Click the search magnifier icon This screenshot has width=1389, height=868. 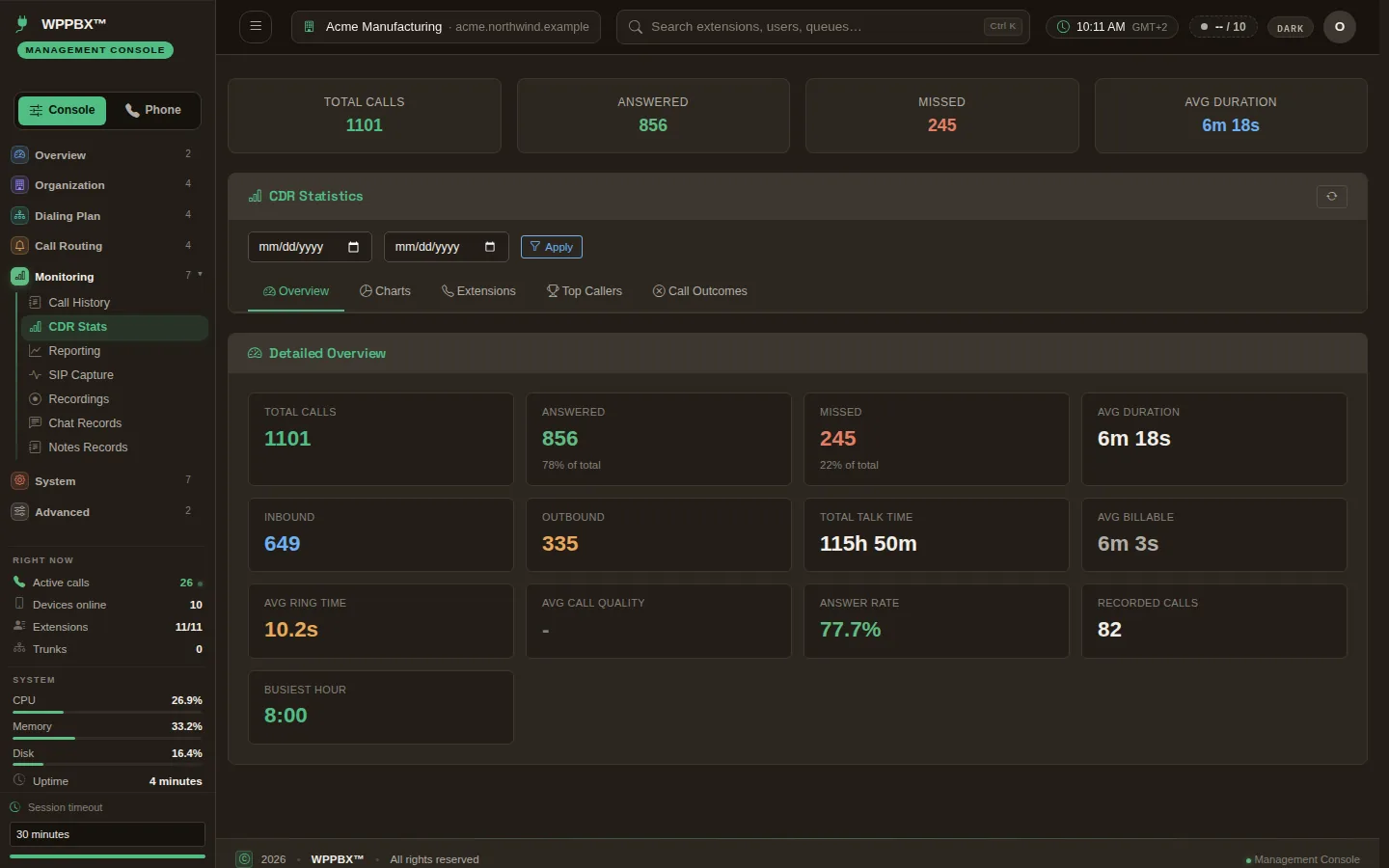coord(636,27)
